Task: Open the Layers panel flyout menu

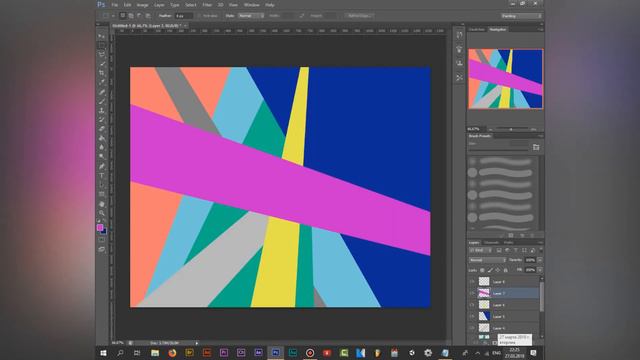Action: tap(540, 242)
